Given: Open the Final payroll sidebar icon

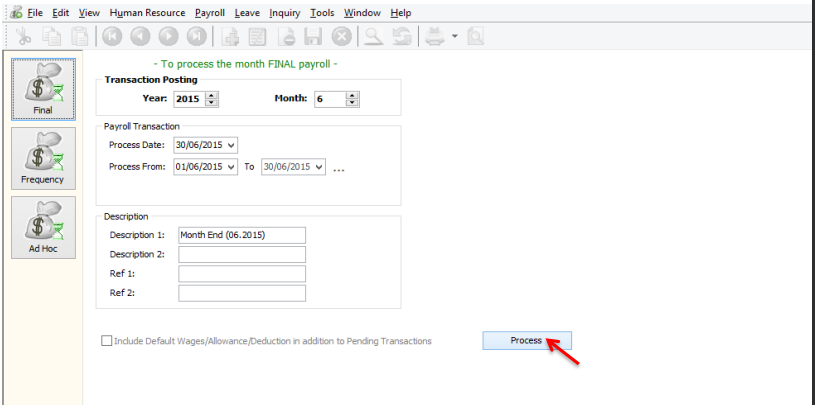Looking at the screenshot, I should point(43,88).
